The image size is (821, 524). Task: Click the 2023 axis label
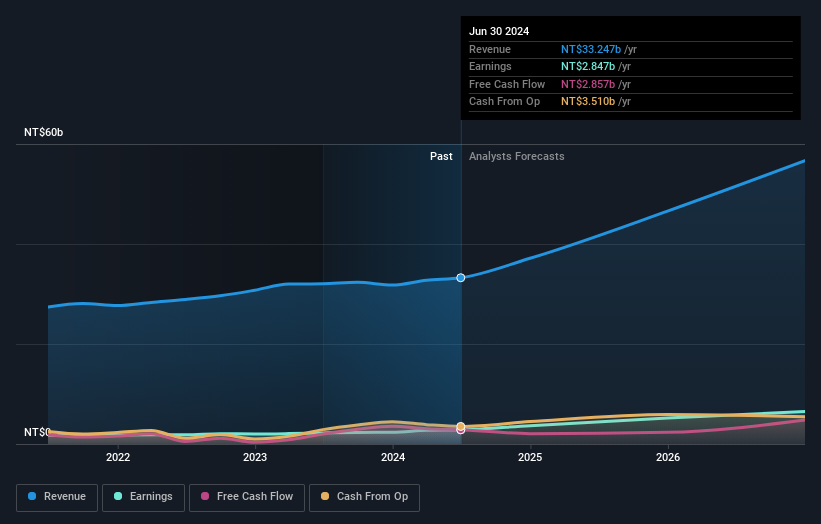[x=255, y=458]
